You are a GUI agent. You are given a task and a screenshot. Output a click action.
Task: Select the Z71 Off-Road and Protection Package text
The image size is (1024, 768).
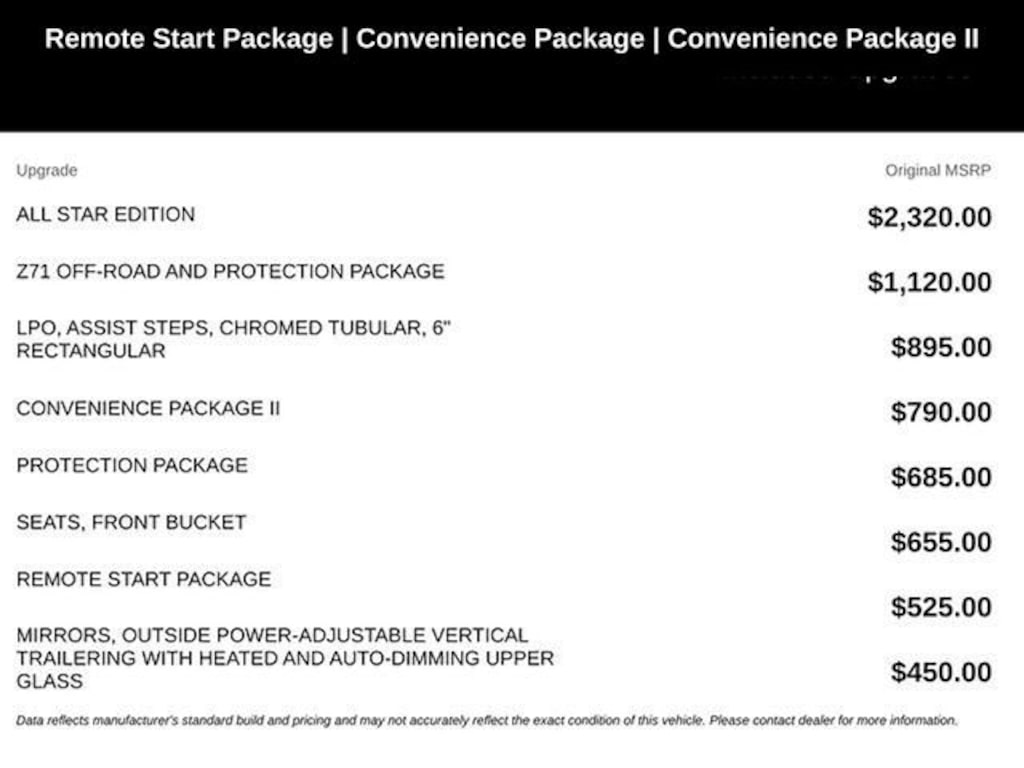pyautogui.click(x=231, y=272)
